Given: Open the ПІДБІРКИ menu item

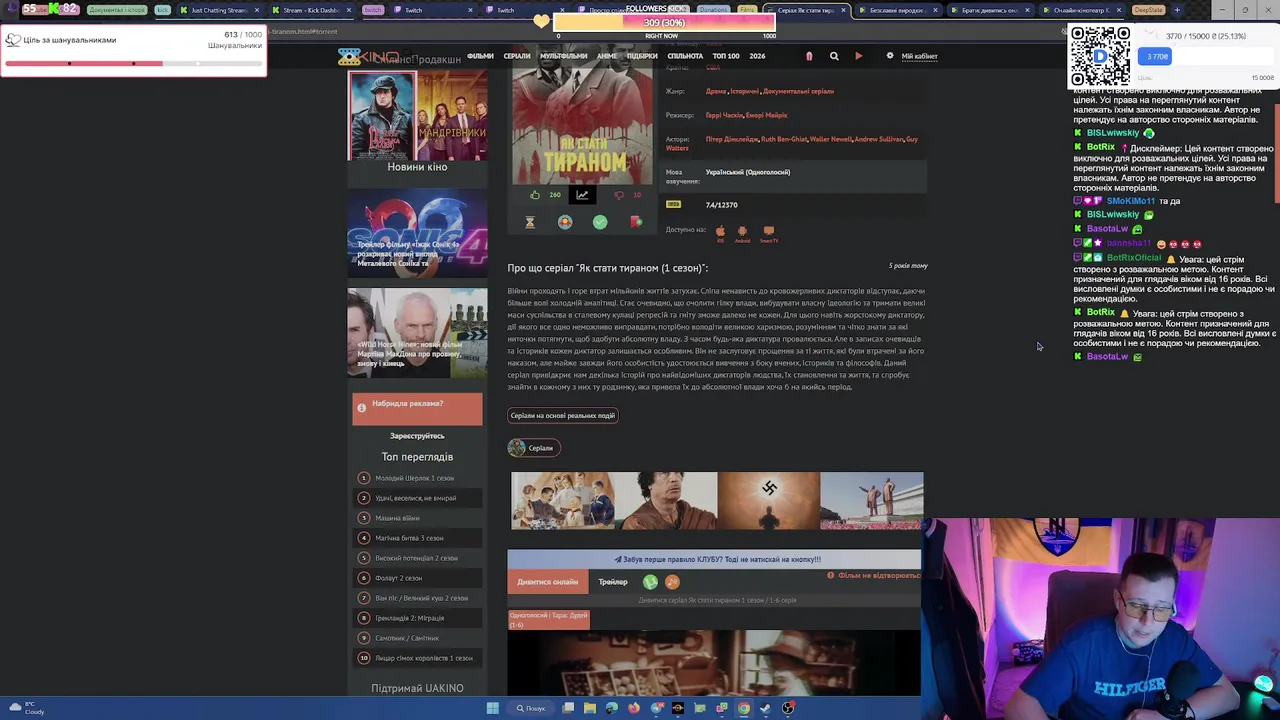Looking at the screenshot, I should [x=642, y=56].
